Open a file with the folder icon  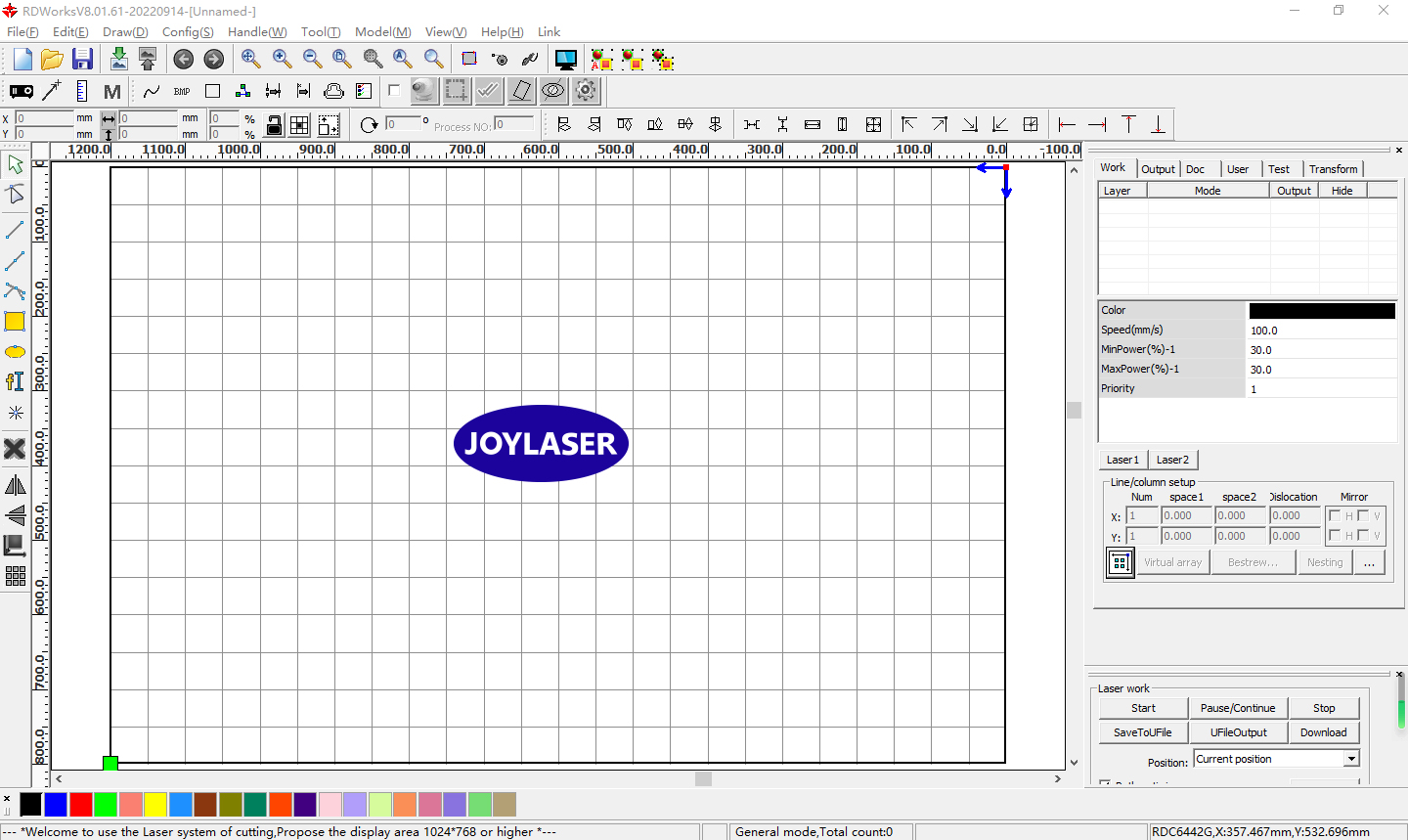[53, 60]
